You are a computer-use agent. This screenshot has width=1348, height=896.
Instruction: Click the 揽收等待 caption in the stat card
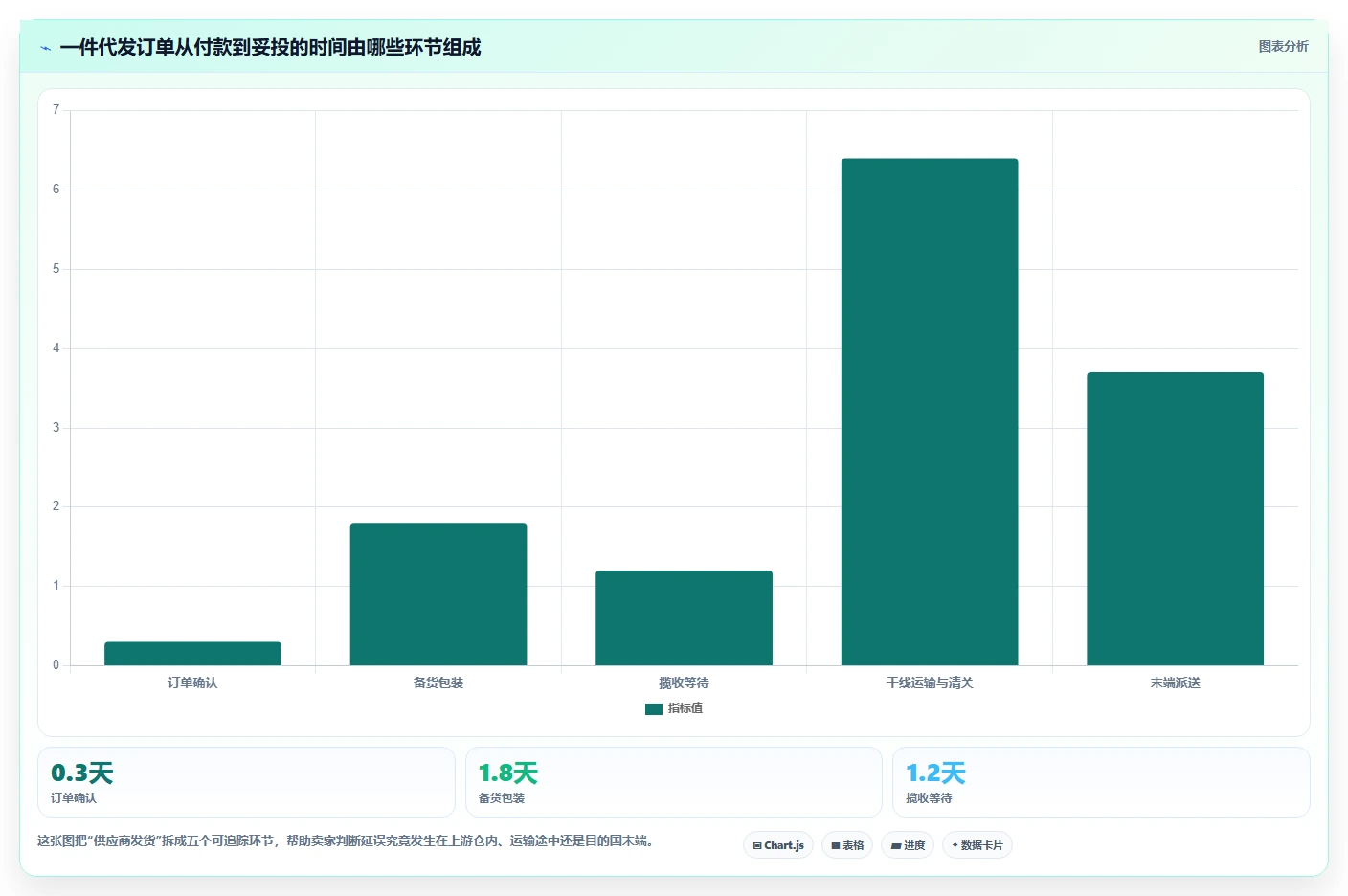point(929,798)
